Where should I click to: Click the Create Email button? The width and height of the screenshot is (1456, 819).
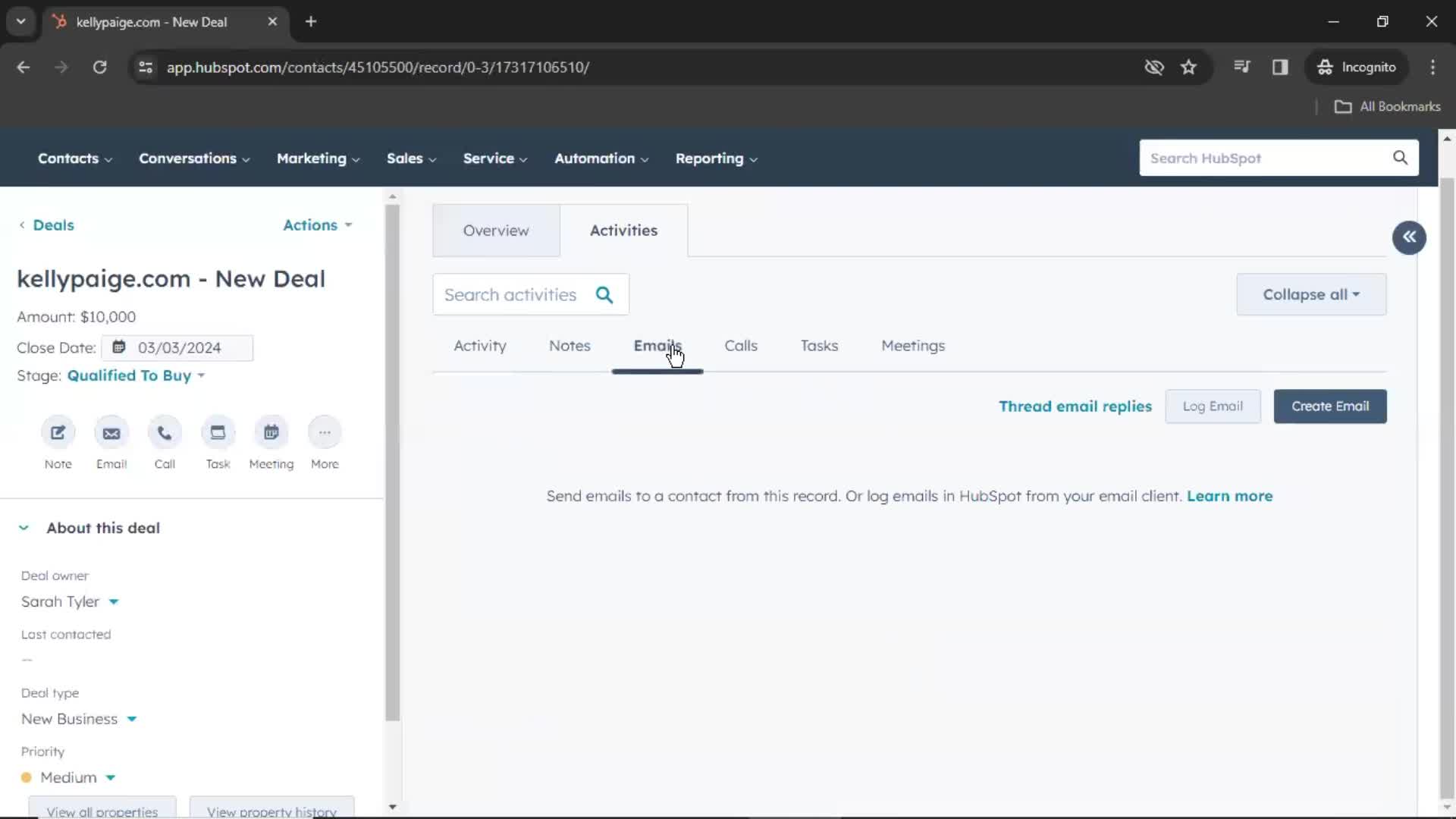click(1330, 405)
